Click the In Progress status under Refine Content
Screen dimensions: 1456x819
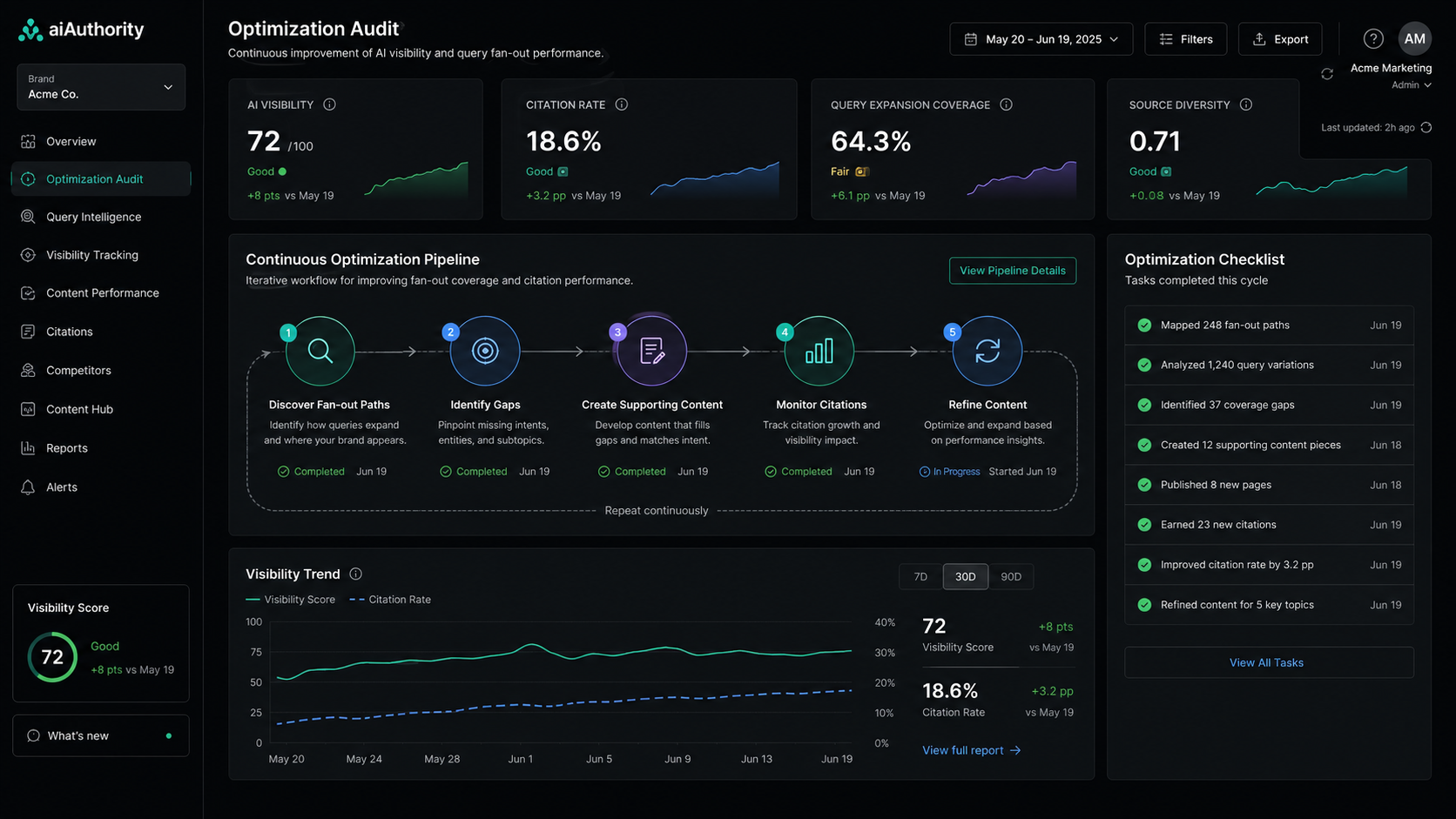tap(950, 472)
